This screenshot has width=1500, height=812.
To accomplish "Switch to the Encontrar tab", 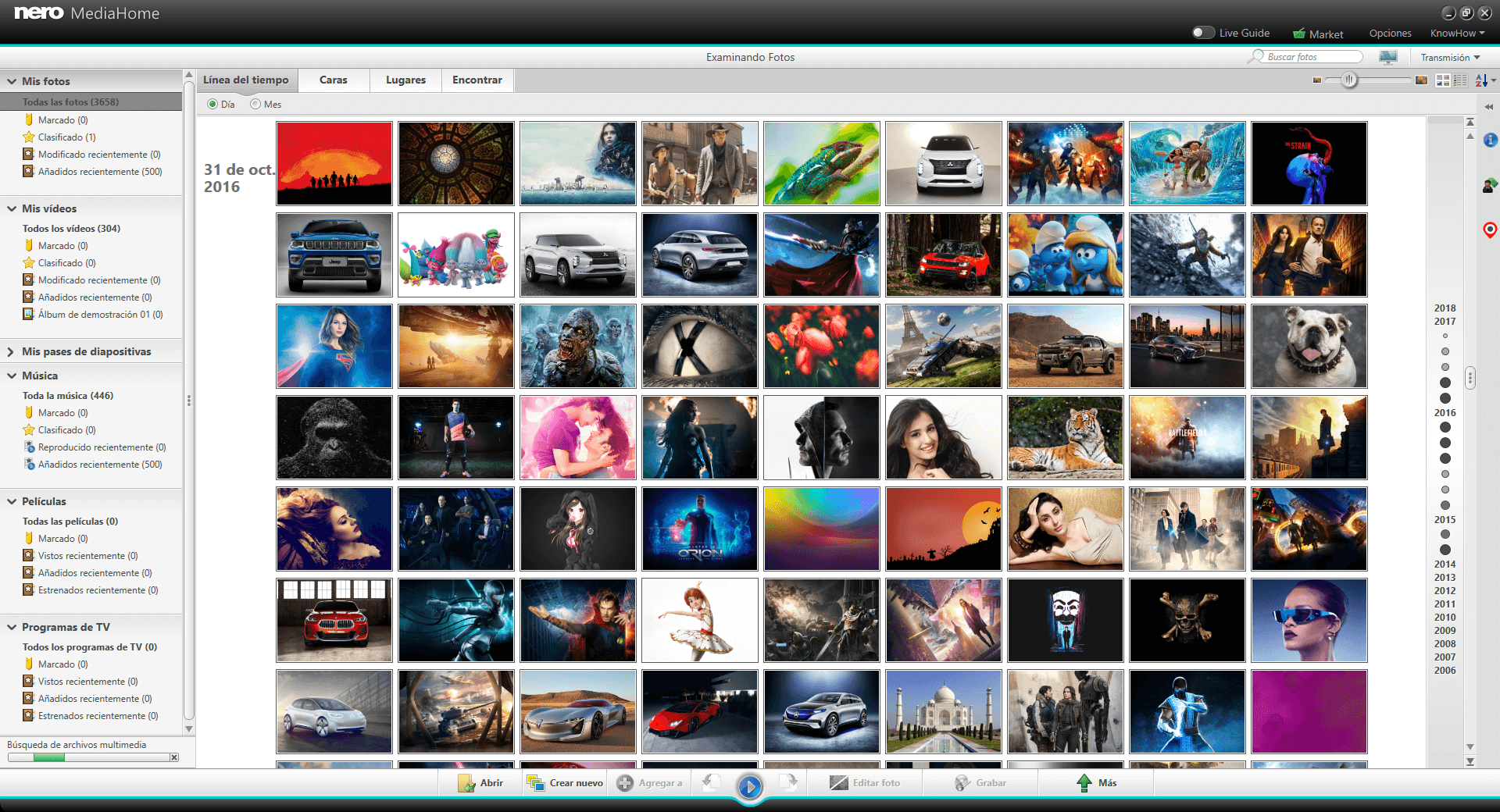I will 477,80.
